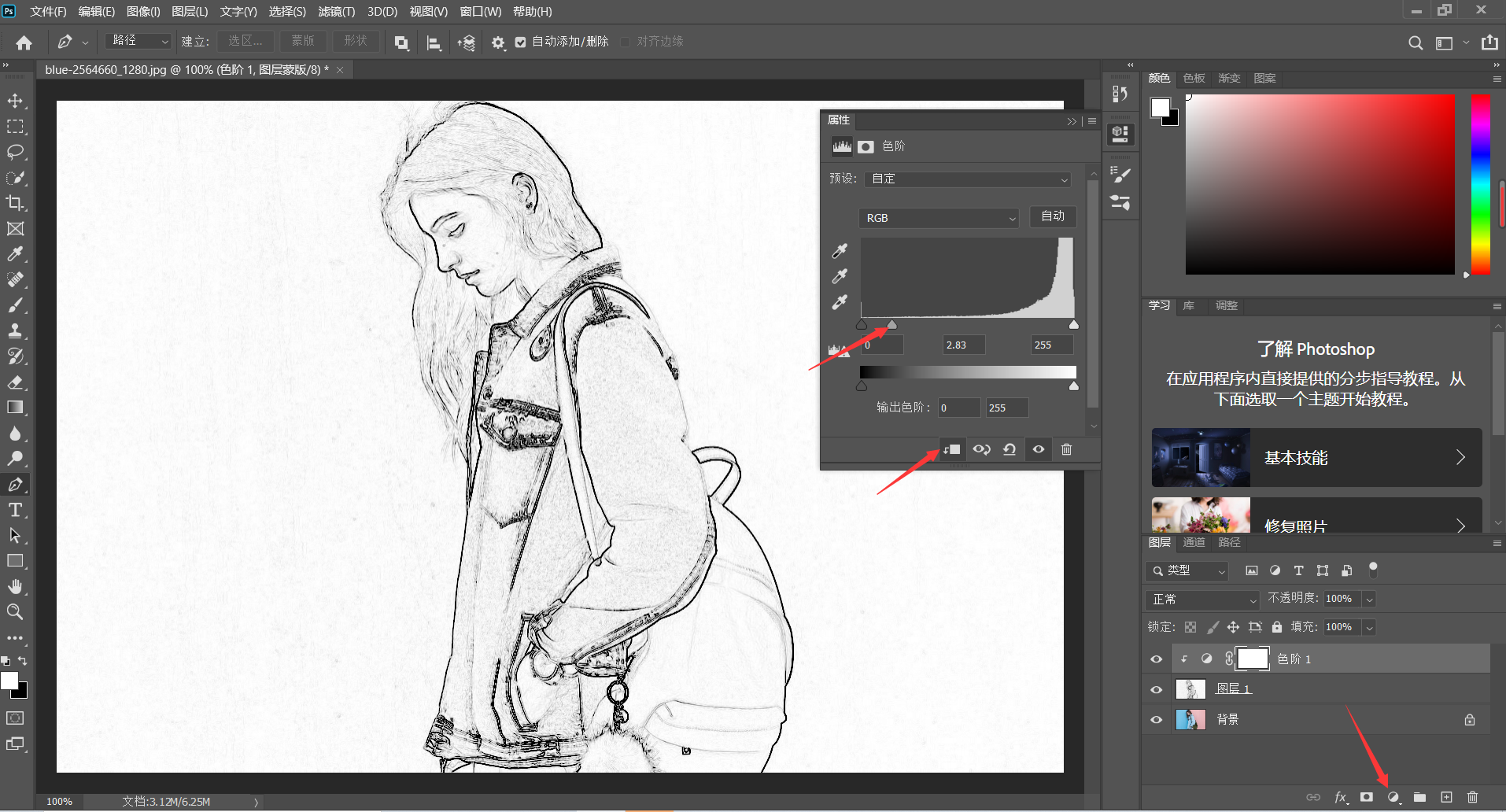This screenshot has height=812, width=1506.
Task: Switch to the 通道 tab
Action: [1194, 542]
